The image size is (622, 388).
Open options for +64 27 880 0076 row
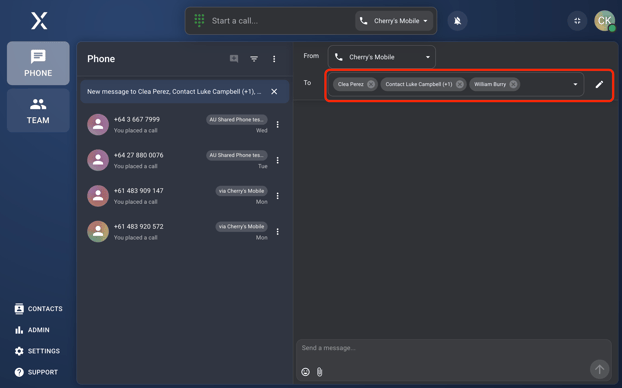click(x=277, y=160)
